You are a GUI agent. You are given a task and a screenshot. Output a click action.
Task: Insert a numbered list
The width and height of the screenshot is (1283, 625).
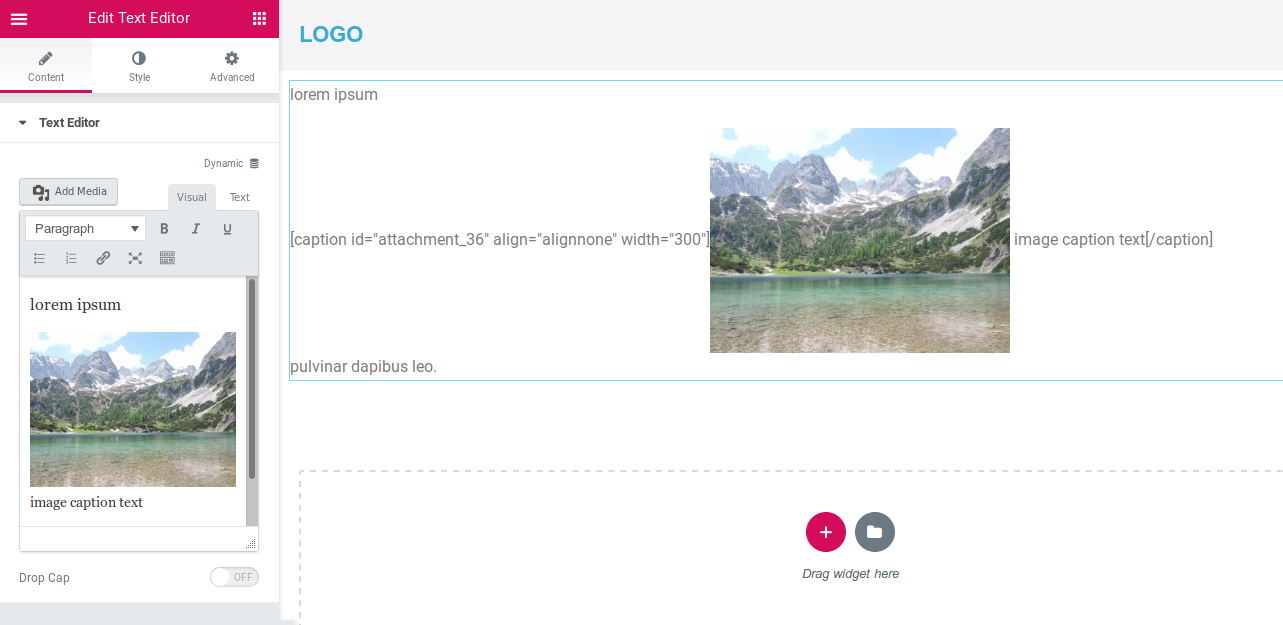click(x=70, y=257)
